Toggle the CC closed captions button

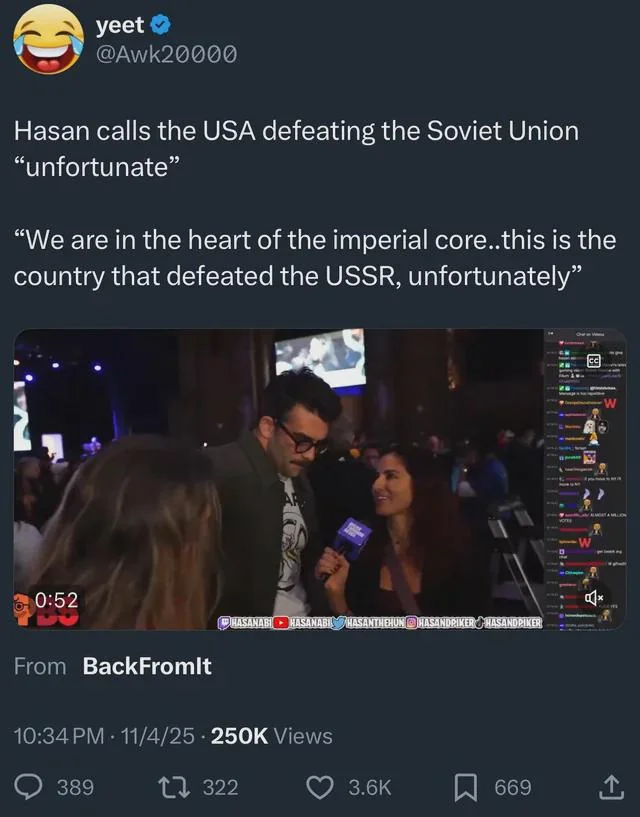click(x=594, y=361)
